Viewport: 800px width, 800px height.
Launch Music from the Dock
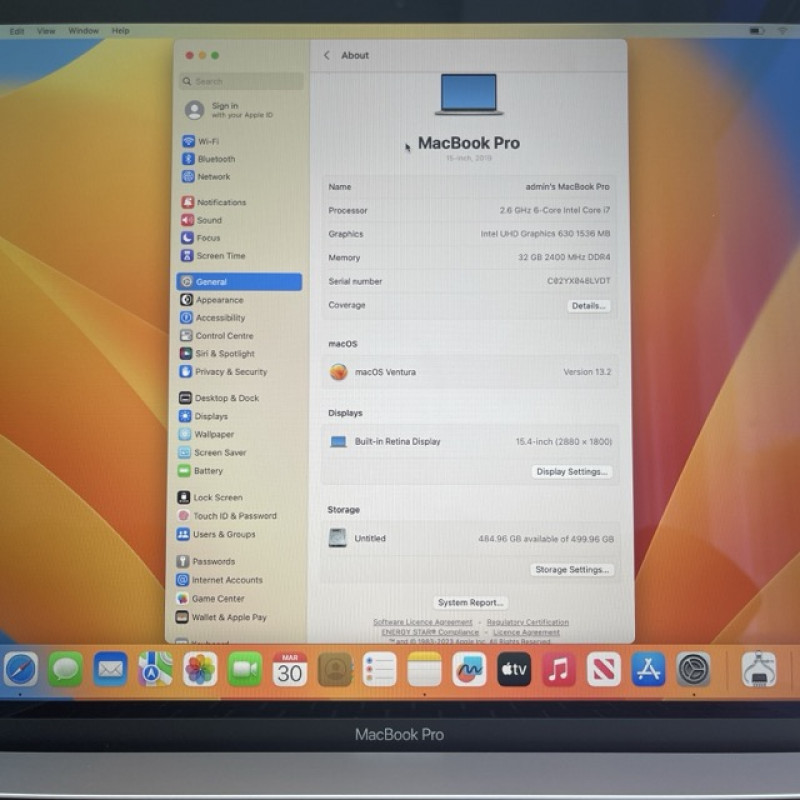click(559, 669)
